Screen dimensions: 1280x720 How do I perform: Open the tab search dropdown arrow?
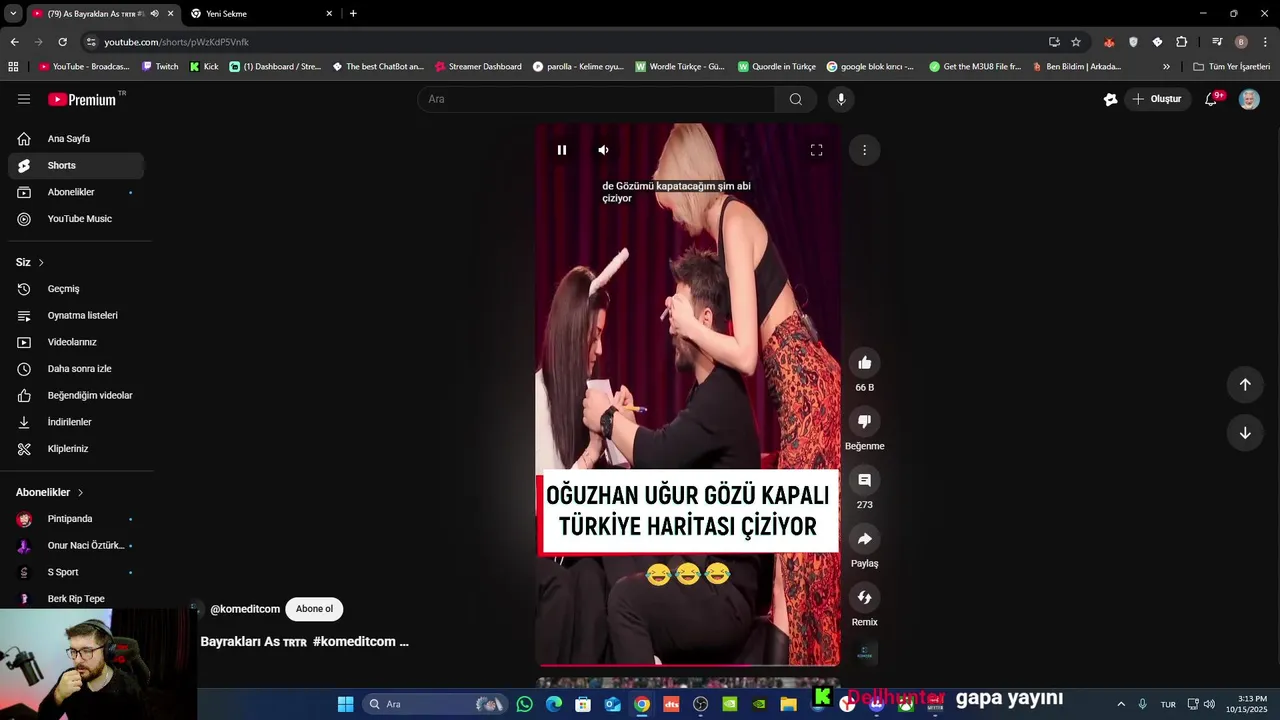click(12, 14)
